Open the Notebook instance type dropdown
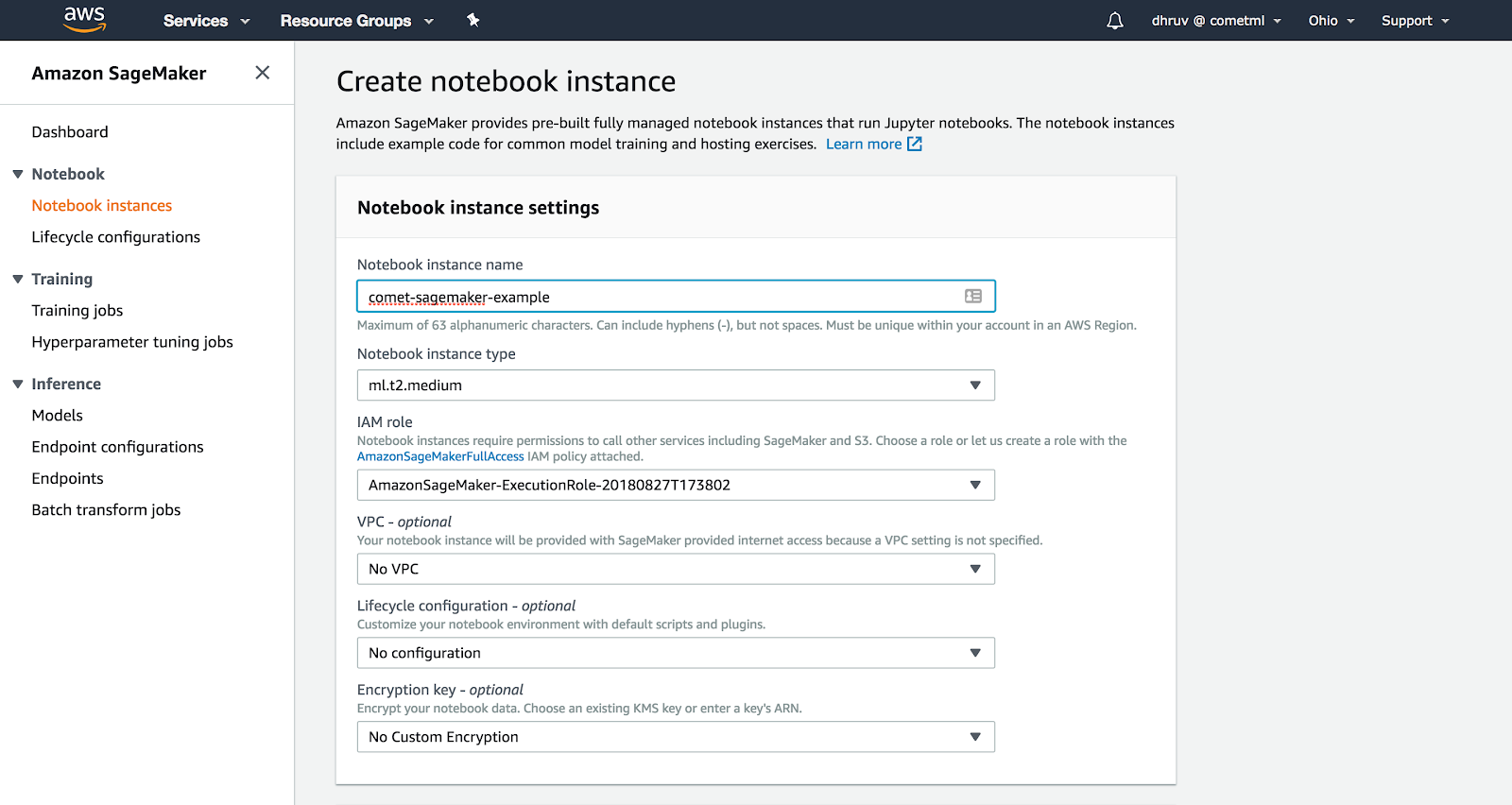 pyautogui.click(x=676, y=385)
